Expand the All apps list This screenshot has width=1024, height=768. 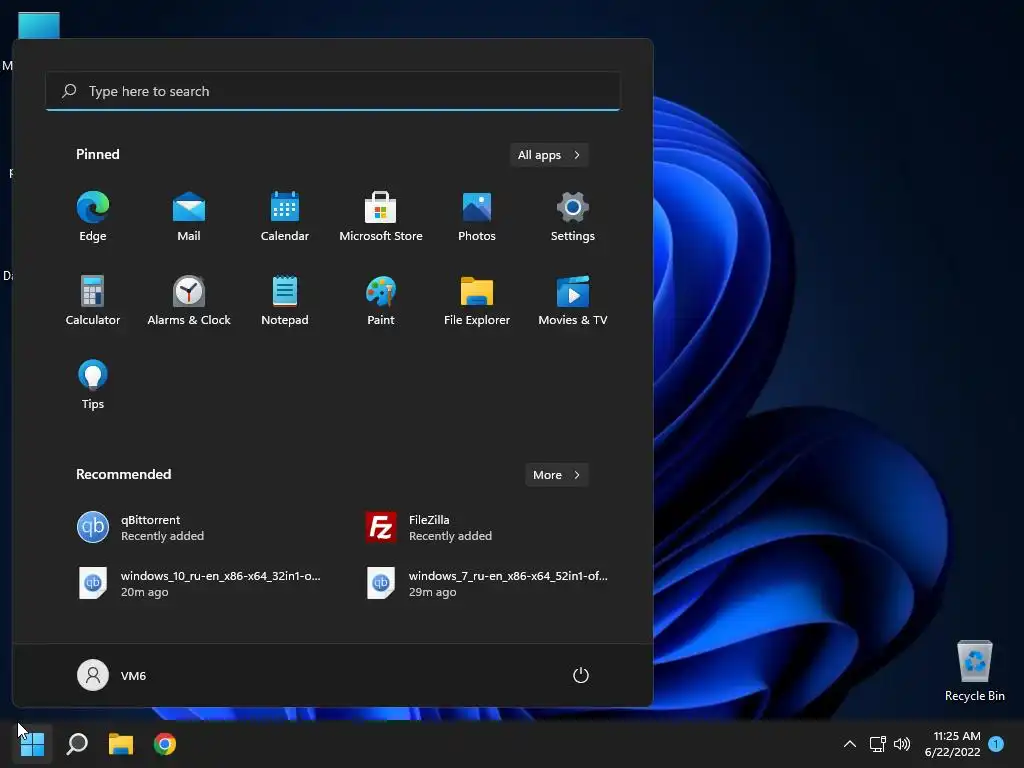tap(549, 155)
